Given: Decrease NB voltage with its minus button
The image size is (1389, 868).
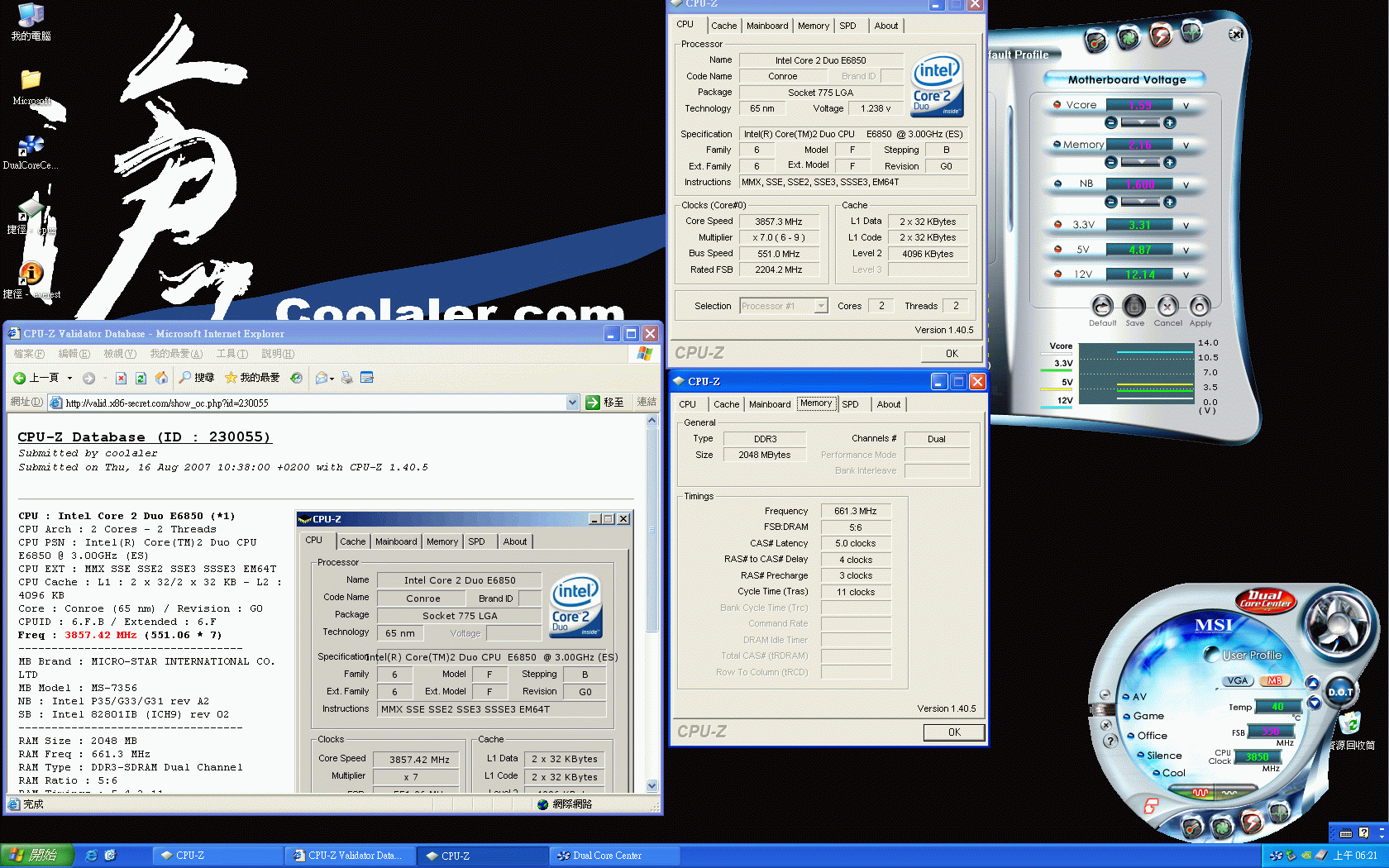Looking at the screenshot, I should (1111, 202).
